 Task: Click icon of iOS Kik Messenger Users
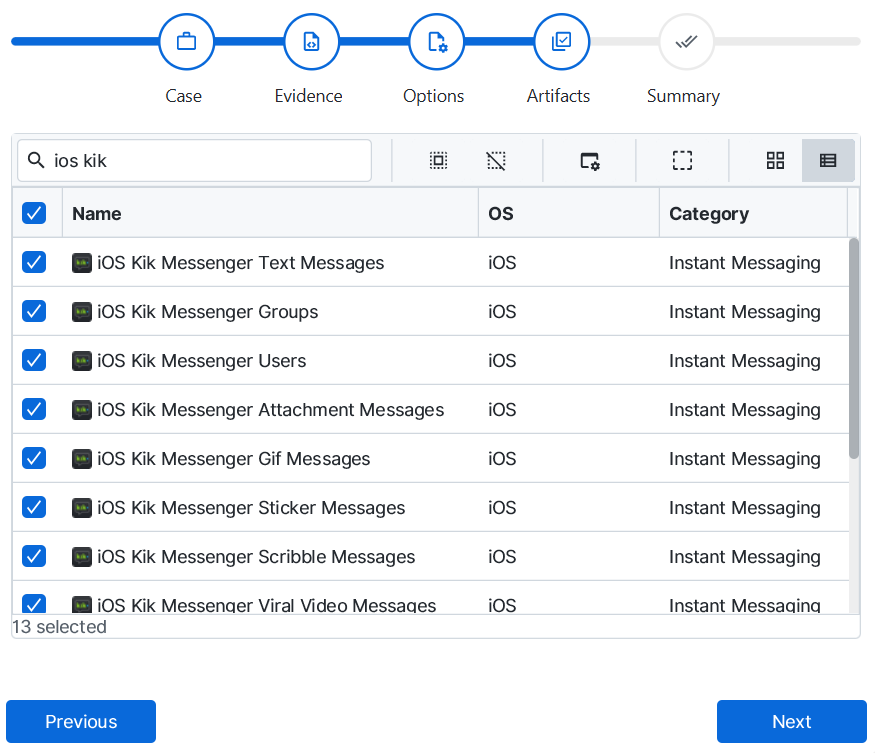coord(82,361)
